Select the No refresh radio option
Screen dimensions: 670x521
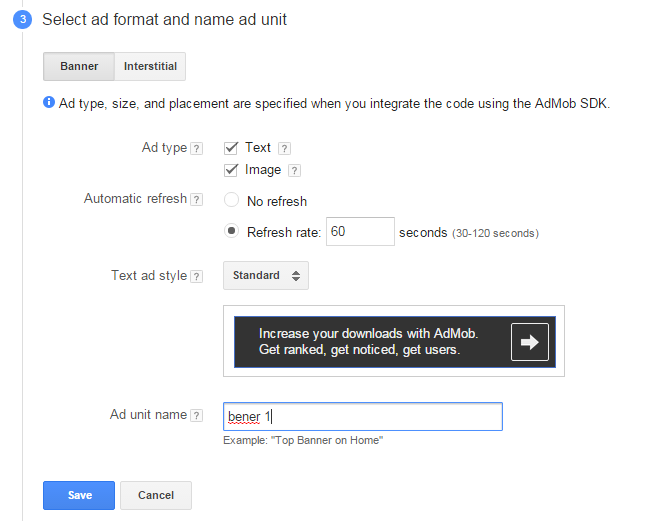231,200
